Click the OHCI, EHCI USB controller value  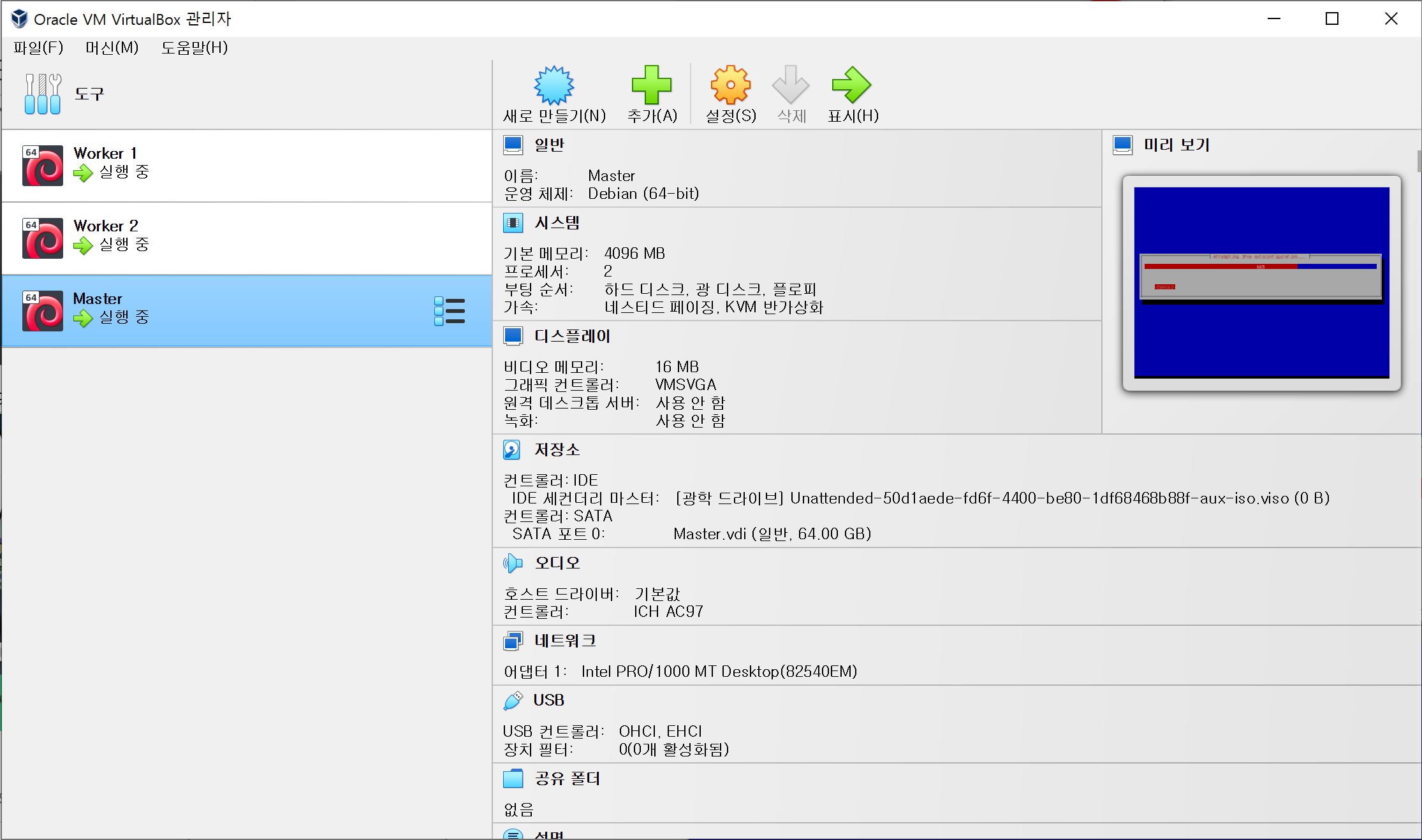[661, 732]
